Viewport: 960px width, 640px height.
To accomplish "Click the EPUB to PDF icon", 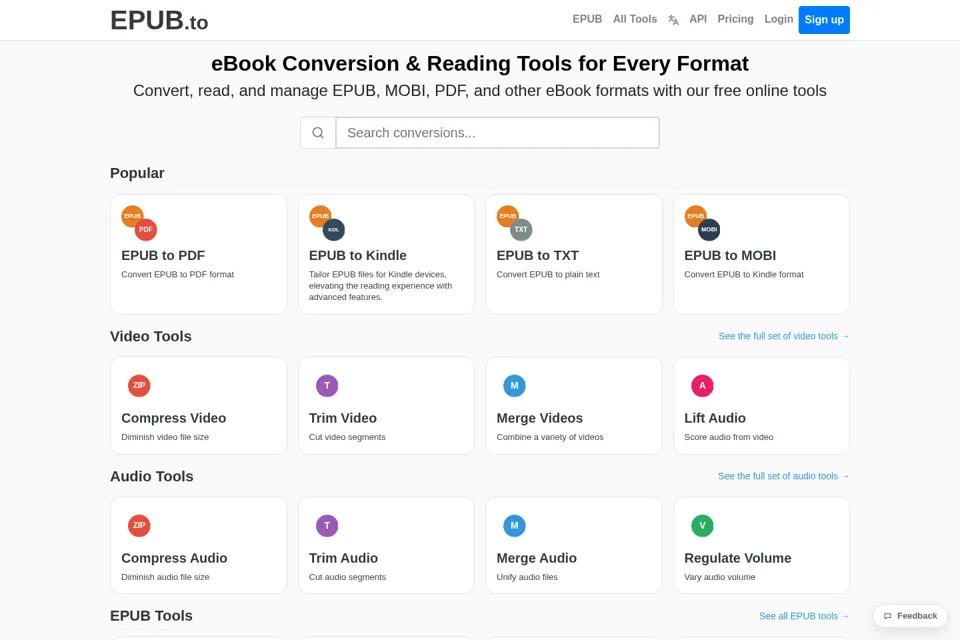I will click(139, 223).
